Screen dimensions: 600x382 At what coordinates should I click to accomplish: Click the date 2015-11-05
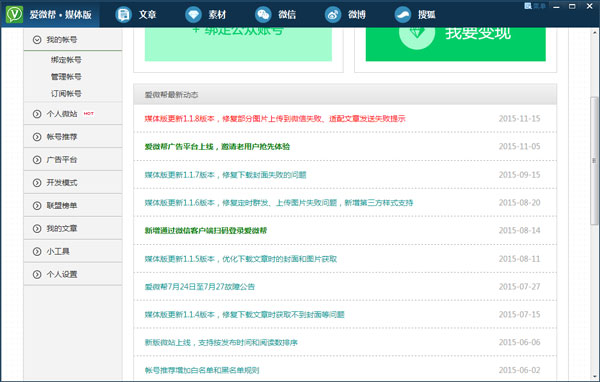(519, 147)
